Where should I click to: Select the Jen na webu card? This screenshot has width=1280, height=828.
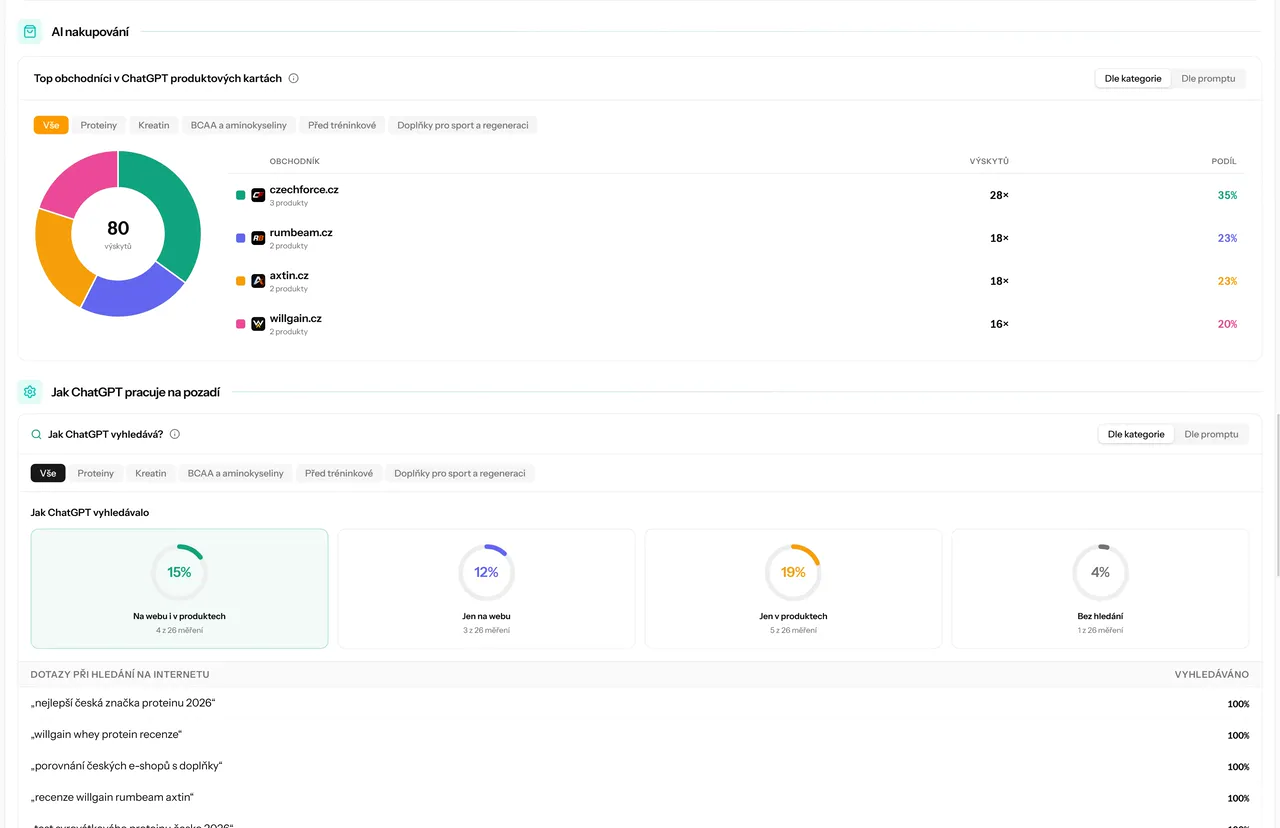click(486, 589)
